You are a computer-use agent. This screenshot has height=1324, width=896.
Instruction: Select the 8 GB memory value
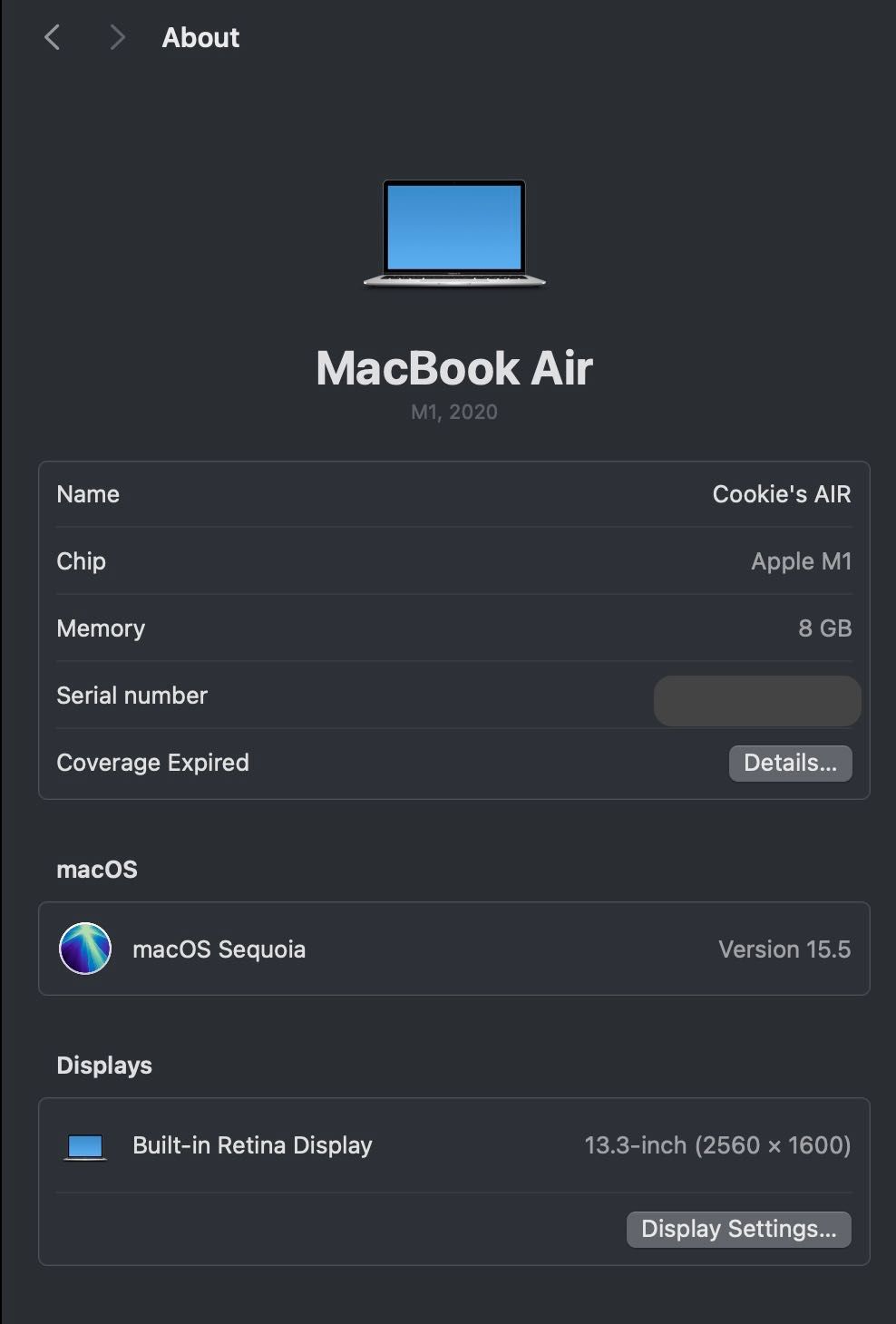coord(825,628)
